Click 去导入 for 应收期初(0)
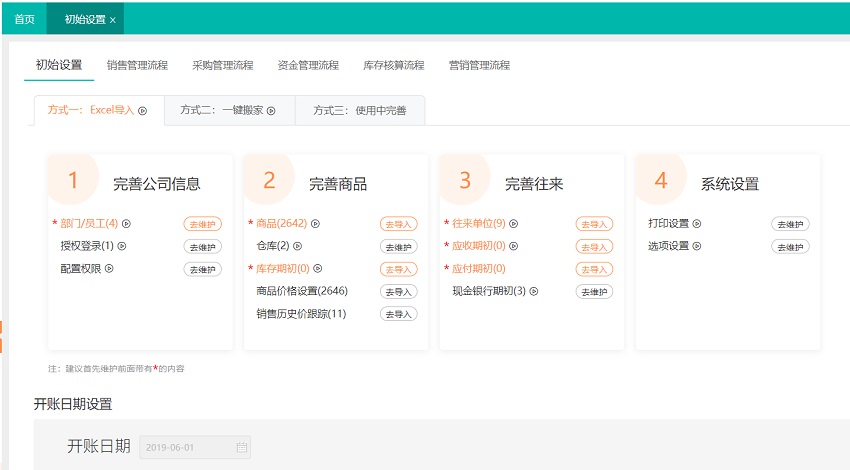850x470 pixels. point(594,247)
